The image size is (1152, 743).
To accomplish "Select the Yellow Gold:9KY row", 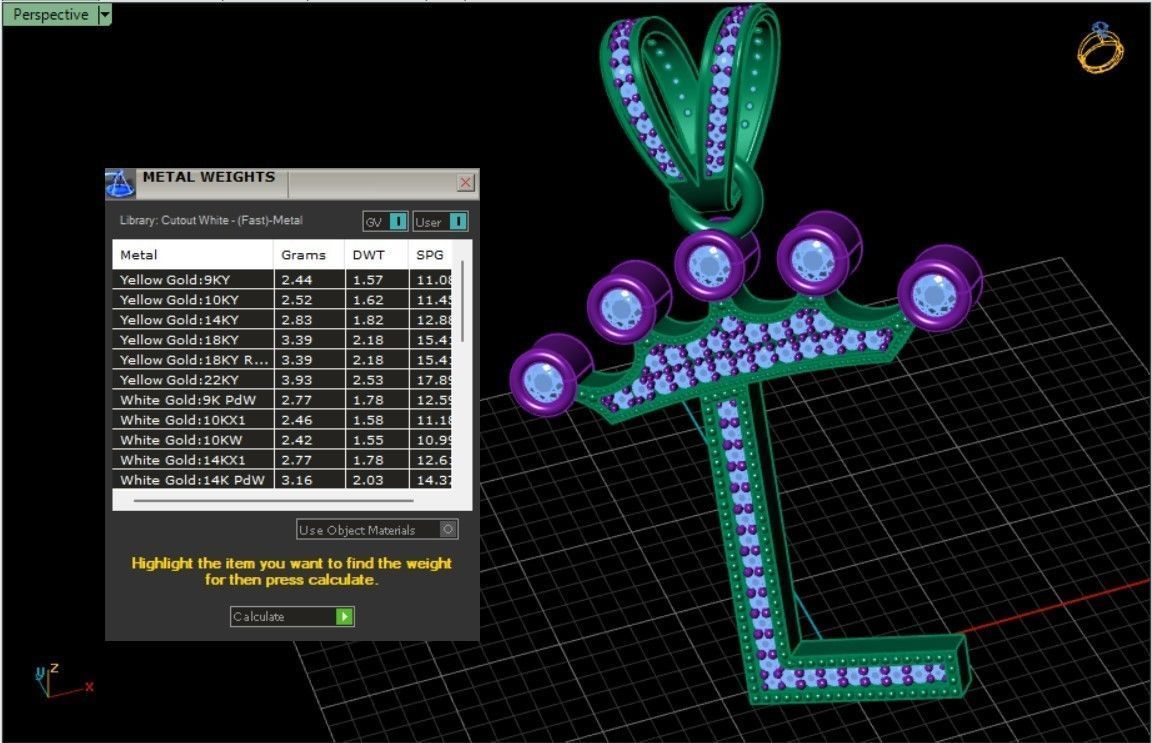I will point(282,279).
